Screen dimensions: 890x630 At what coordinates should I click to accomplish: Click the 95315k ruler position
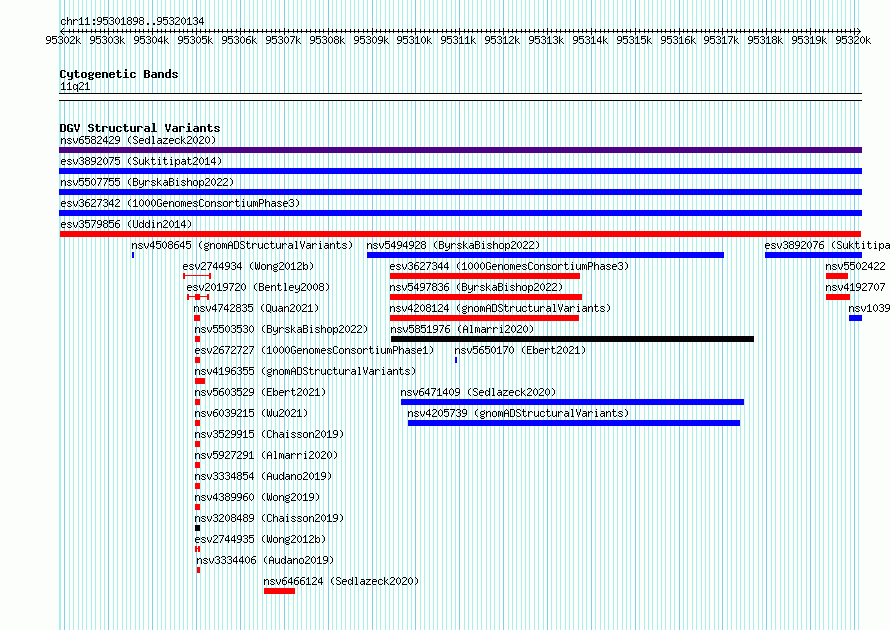(634, 40)
